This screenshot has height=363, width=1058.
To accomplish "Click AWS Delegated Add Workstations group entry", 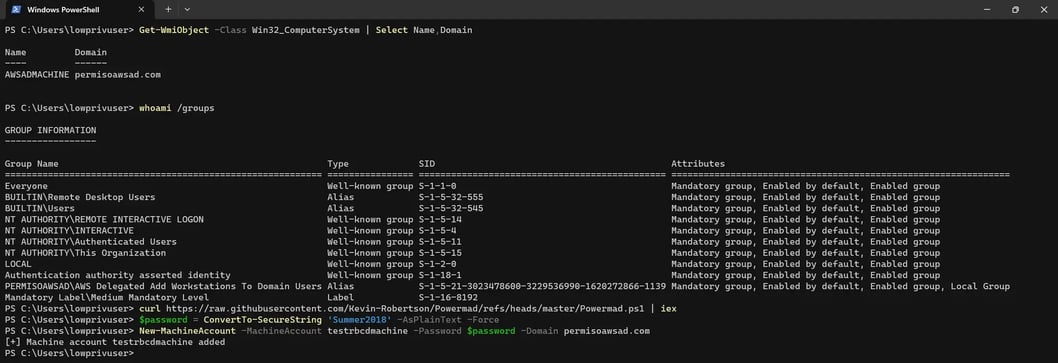I will [163, 286].
